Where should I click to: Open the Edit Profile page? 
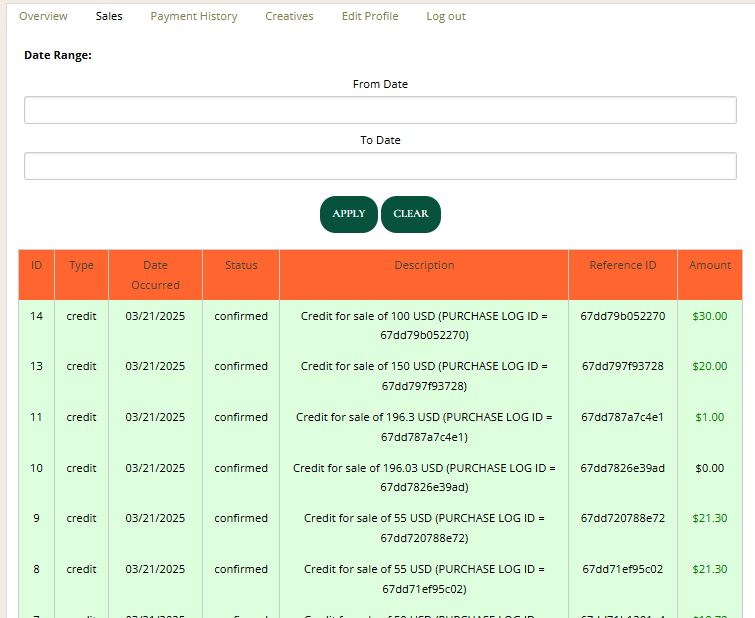[369, 16]
